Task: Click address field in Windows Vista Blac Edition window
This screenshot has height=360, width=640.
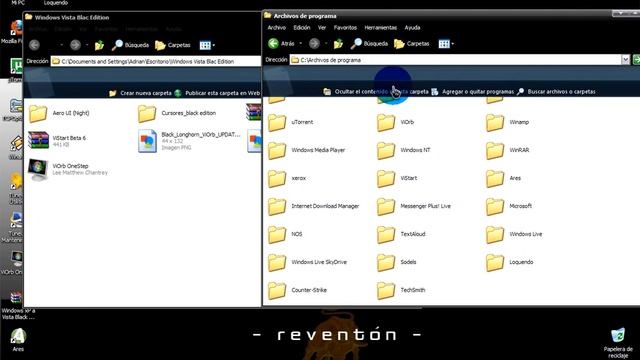Action: point(156,62)
